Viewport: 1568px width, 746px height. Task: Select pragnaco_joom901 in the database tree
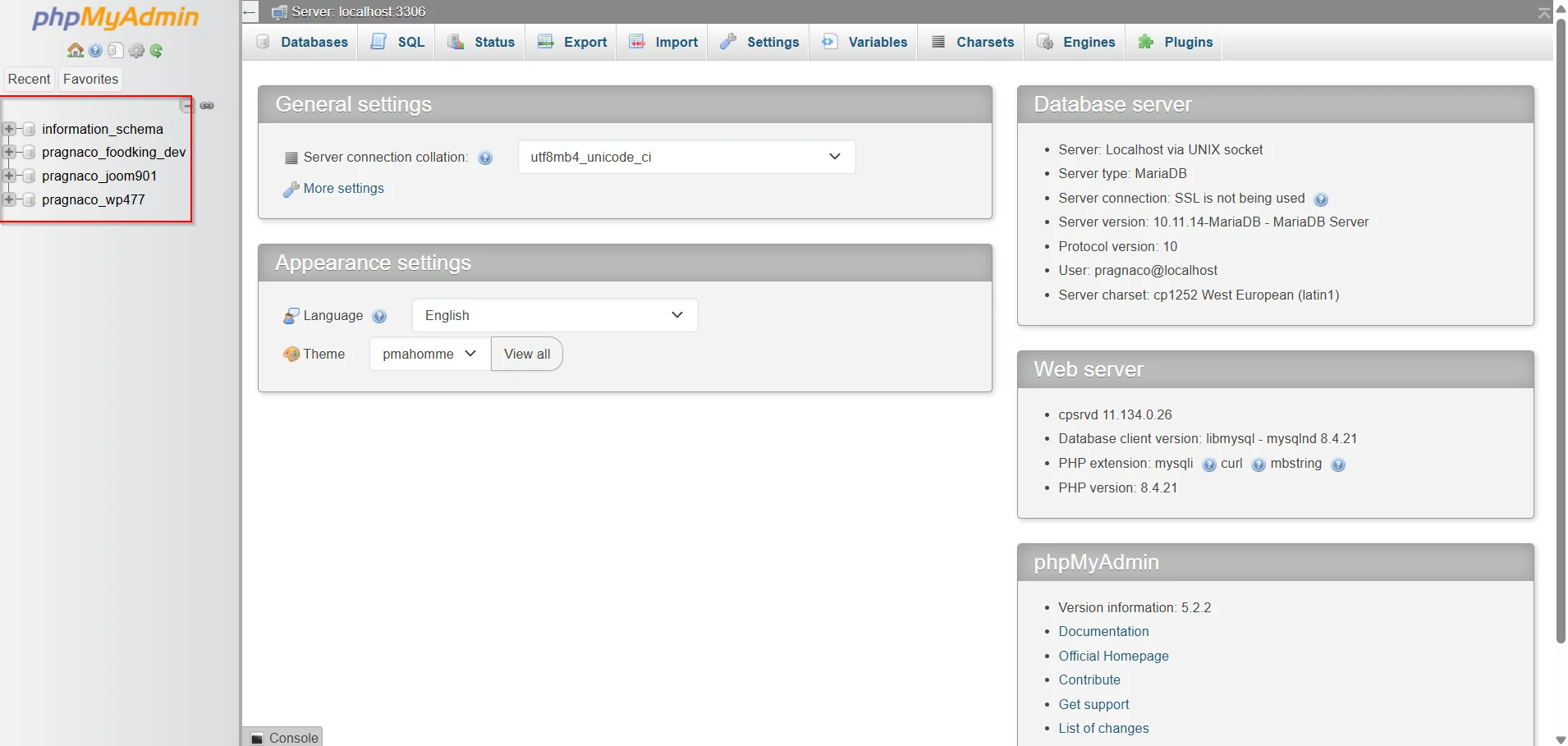(x=99, y=176)
